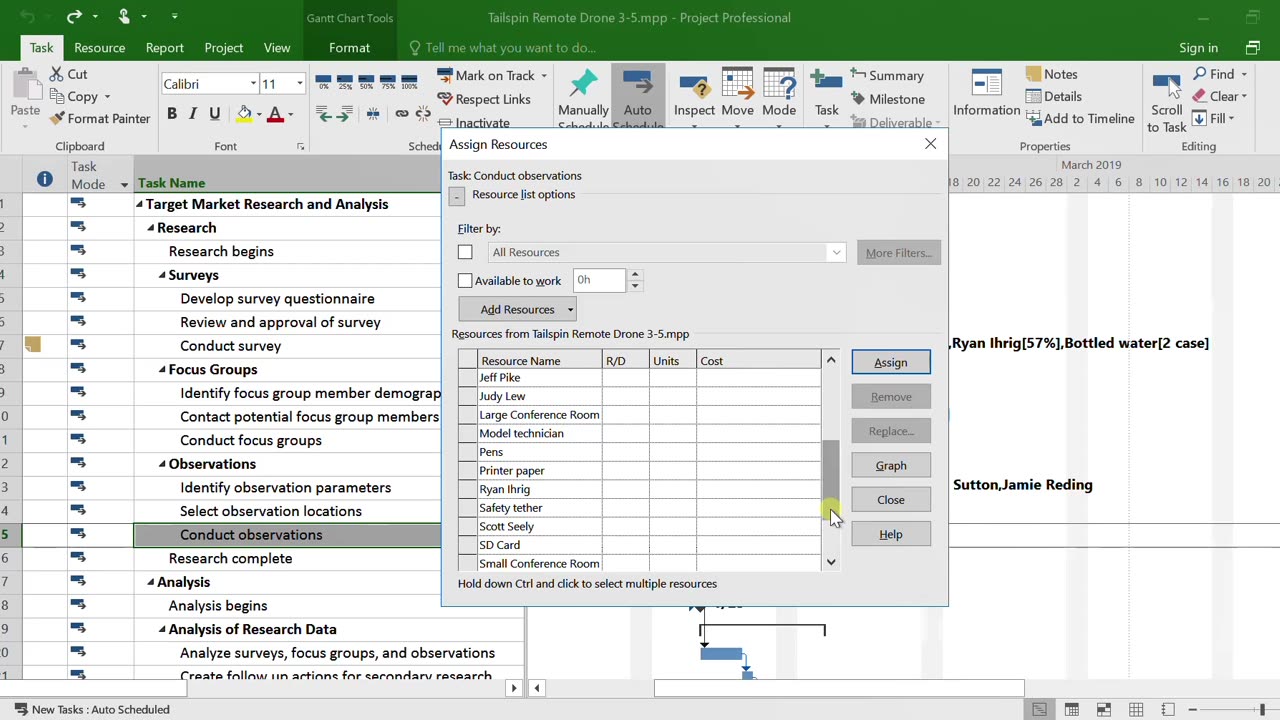Select the Ryan Ihrig resource row

[x=640, y=489]
